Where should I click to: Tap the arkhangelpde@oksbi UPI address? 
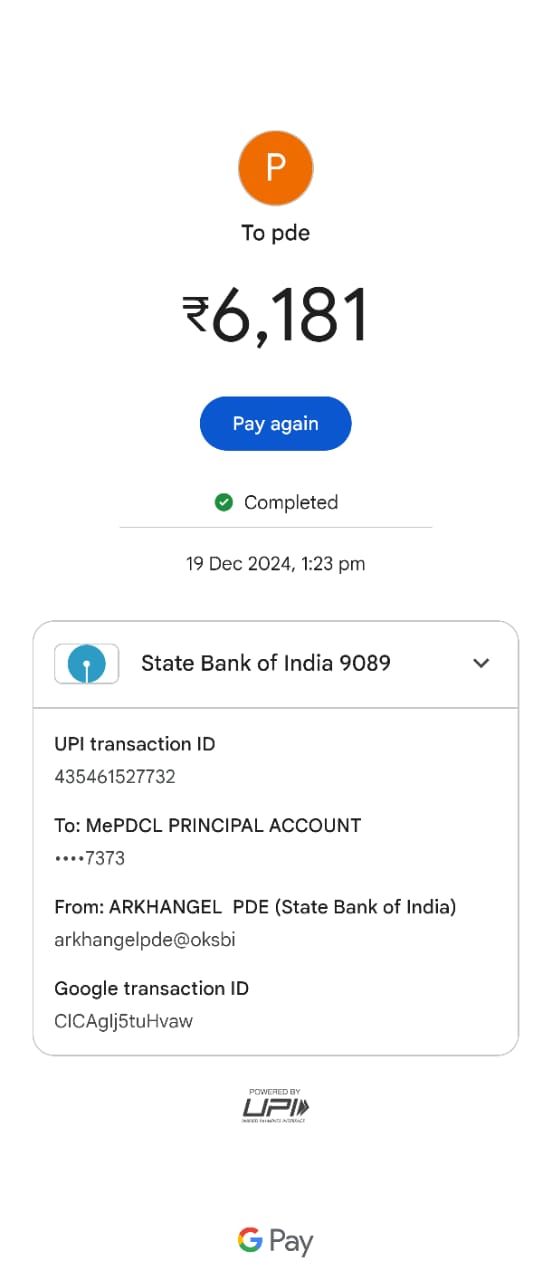(x=145, y=940)
